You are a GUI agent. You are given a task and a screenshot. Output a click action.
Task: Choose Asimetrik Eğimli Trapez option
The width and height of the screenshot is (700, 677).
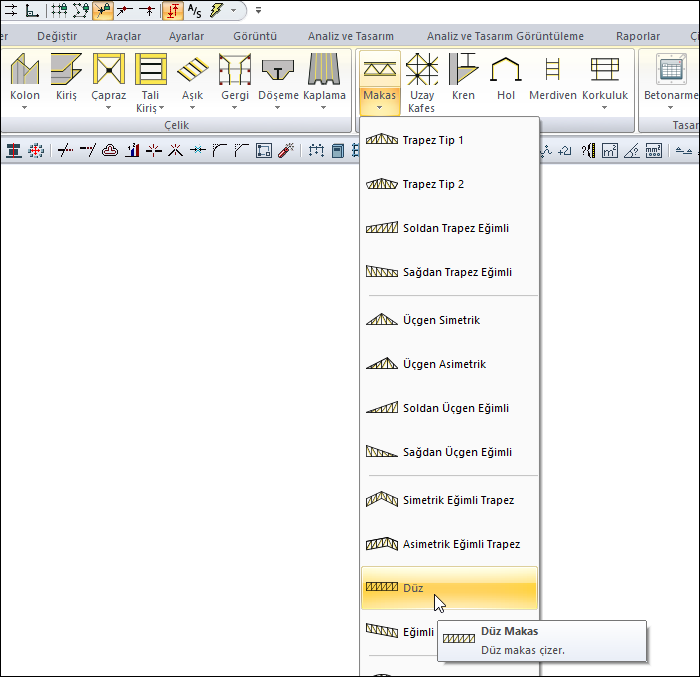[x=461, y=544]
